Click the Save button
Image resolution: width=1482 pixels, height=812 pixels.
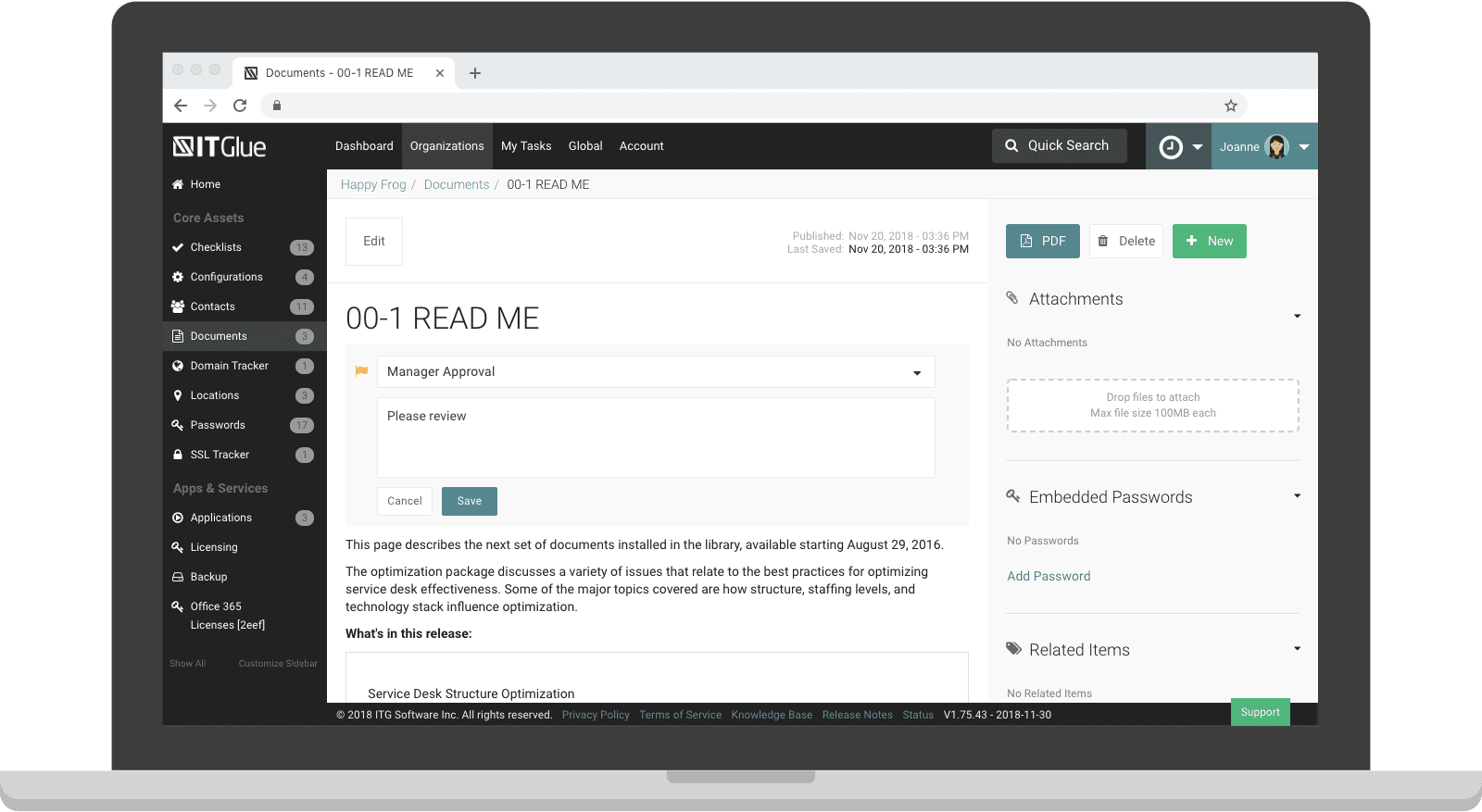coord(469,501)
